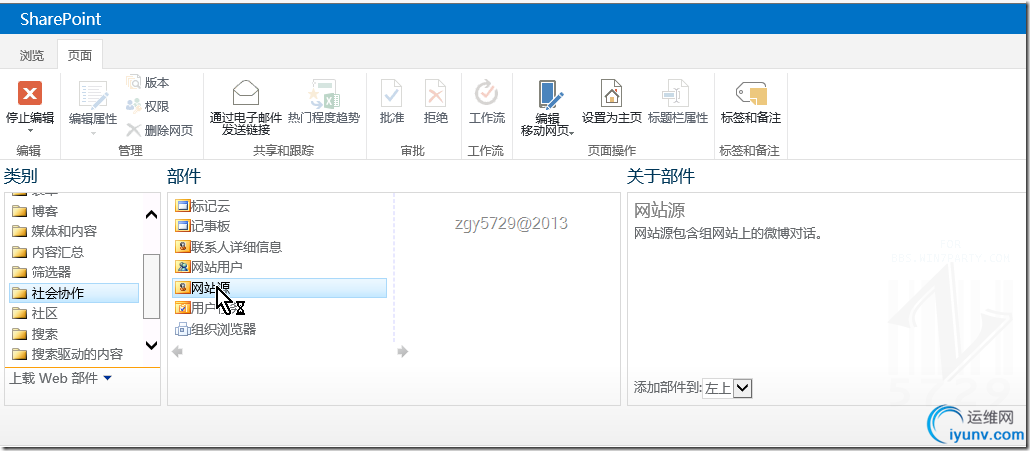Click Delete Page (删除网页)

point(160,130)
